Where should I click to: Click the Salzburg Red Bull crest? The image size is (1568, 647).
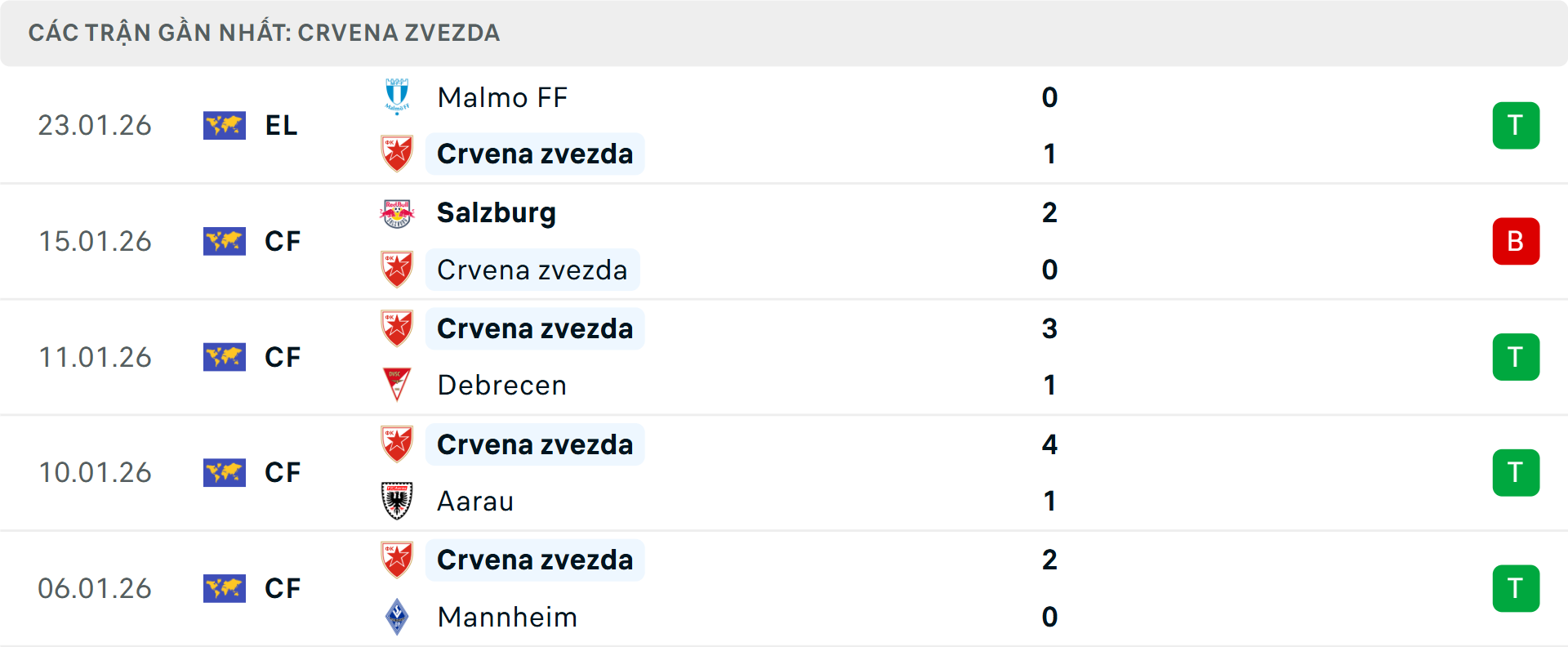398,212
